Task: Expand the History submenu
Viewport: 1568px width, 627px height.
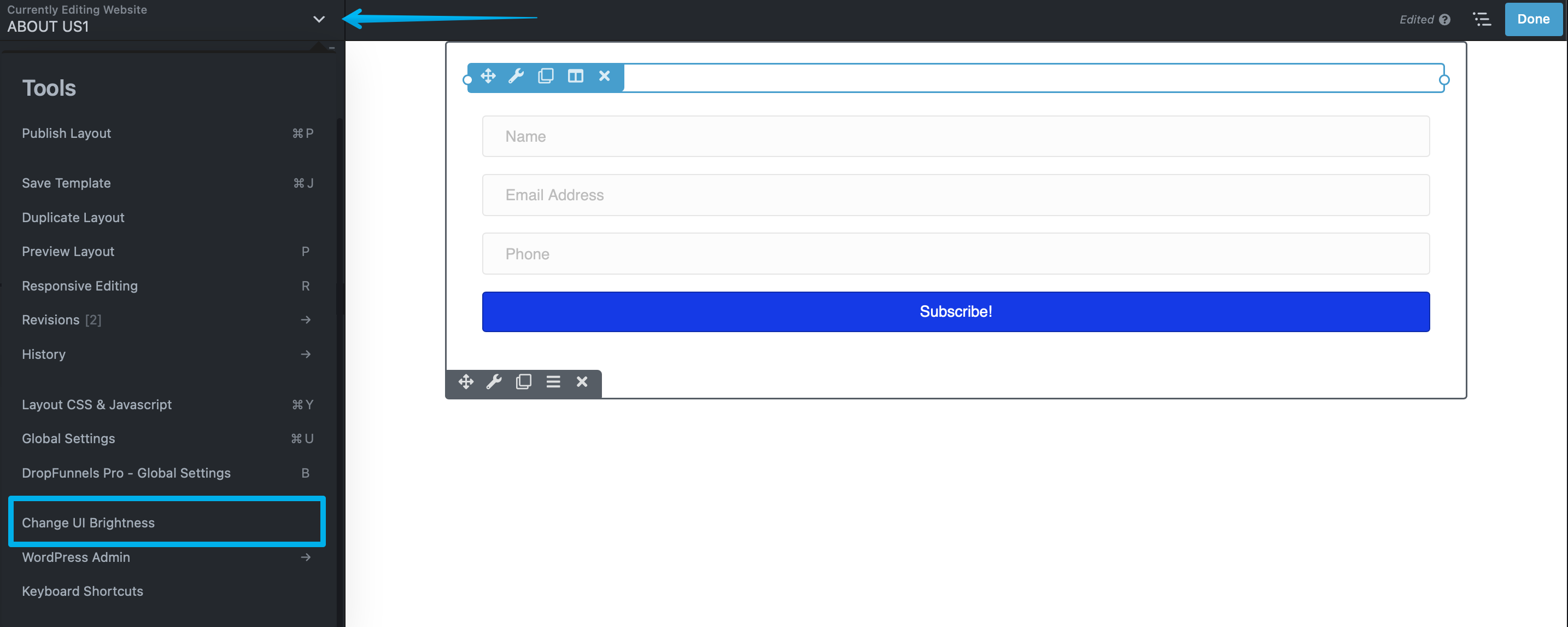Action: (167, 355)
